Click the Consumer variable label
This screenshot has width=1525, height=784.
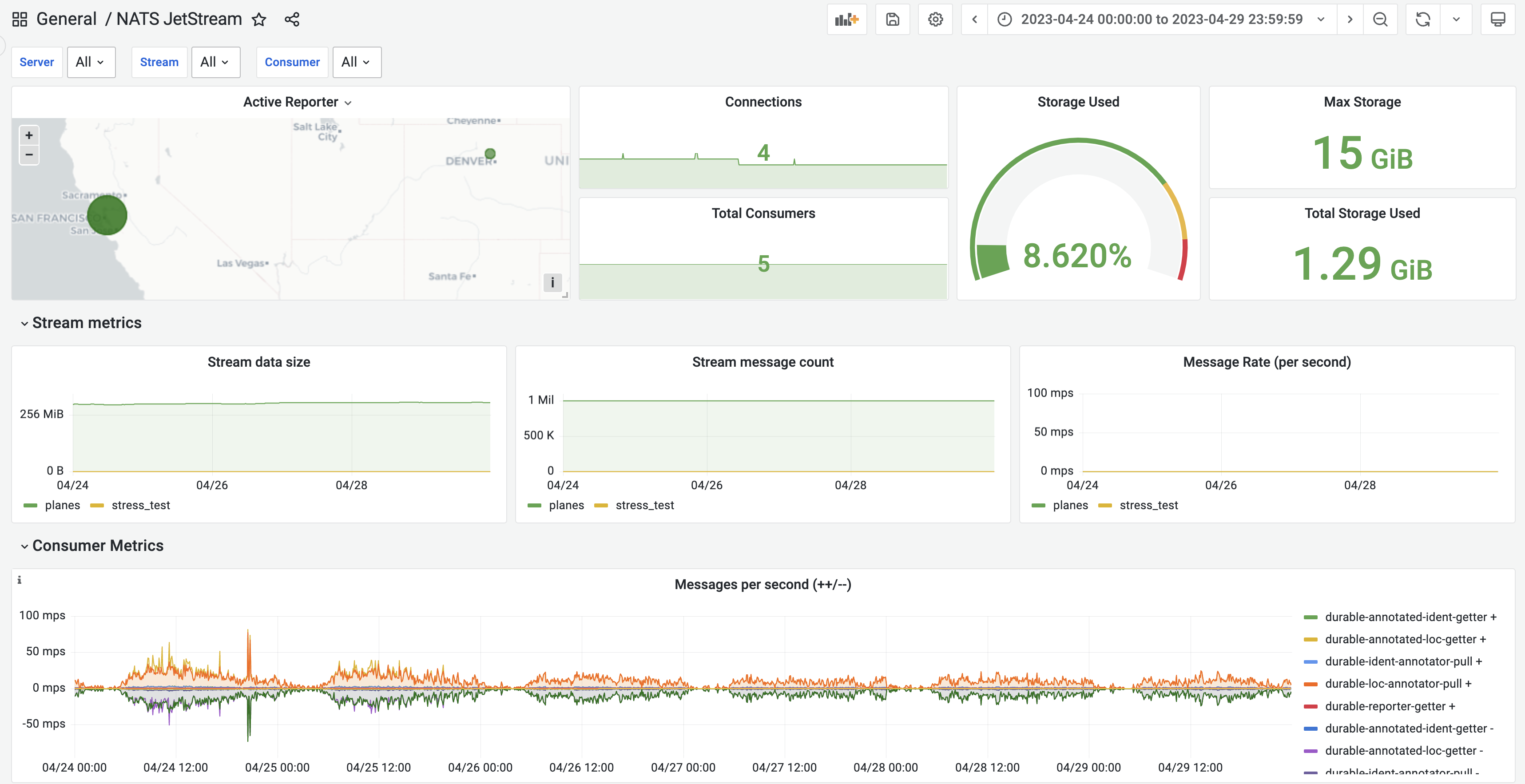(x=292, y=62)
